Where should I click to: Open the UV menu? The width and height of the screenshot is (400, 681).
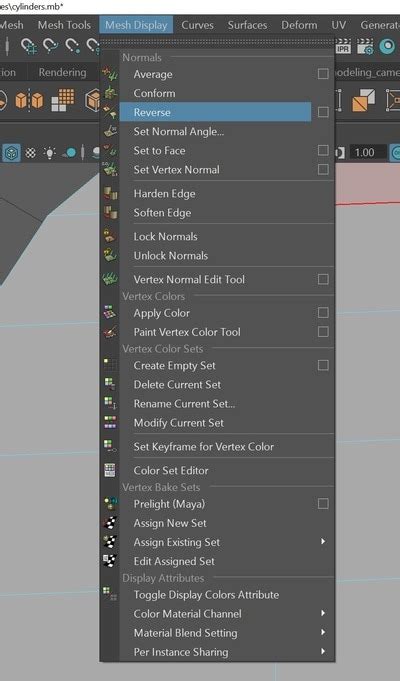[x=339, y=25]
